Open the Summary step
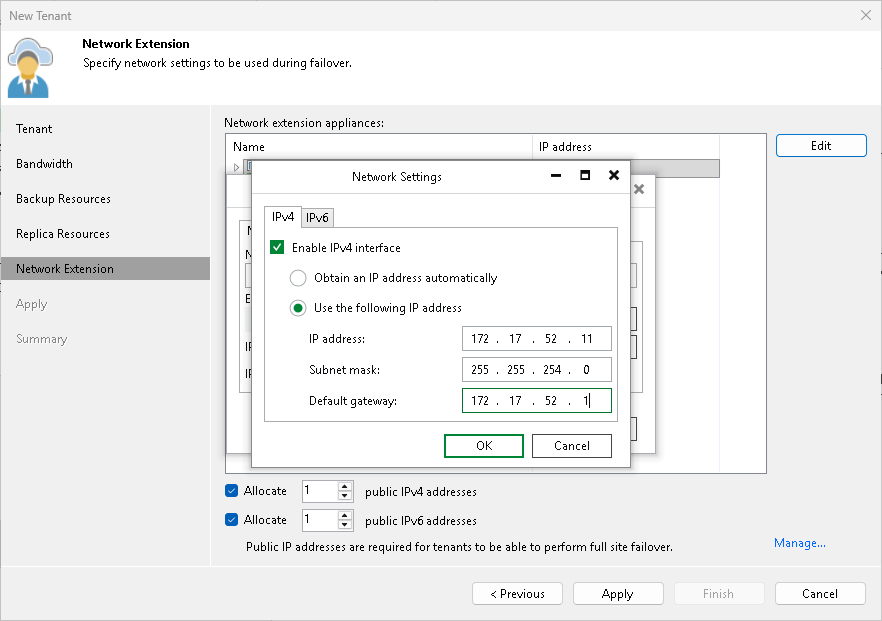The width and height of the screenshot is (882, 621). (41, 338)
